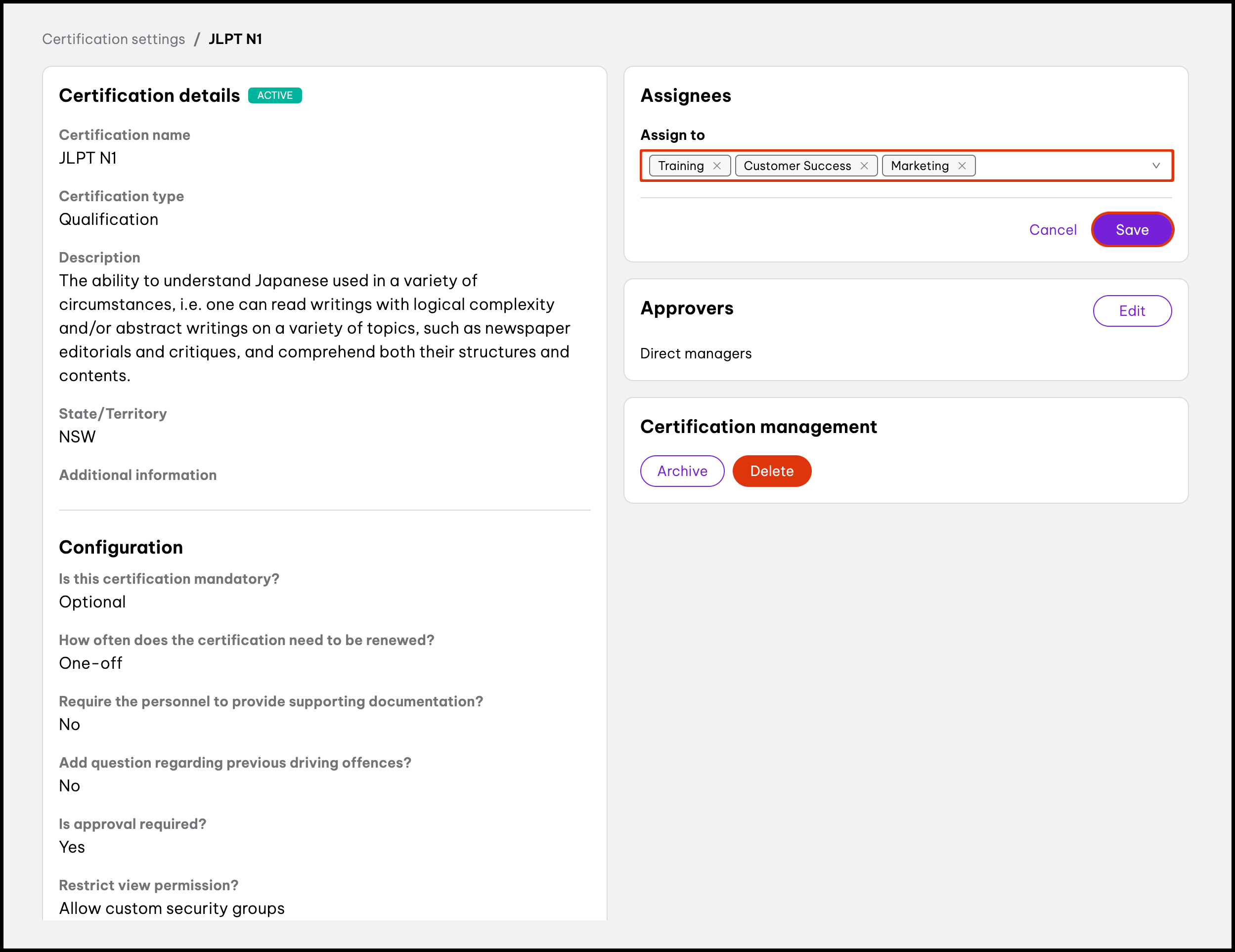Click the ACTIVE status badge
The height and width of the screenshot is (952, 1235).
coord(275,95)
